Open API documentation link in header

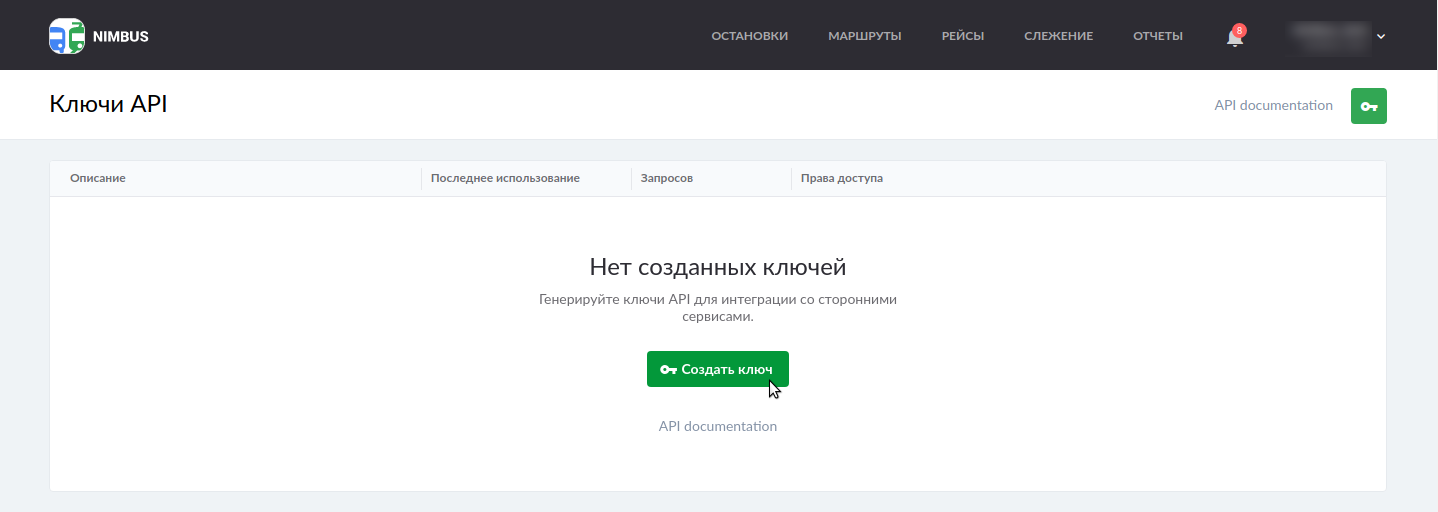tap(1273, 105)
